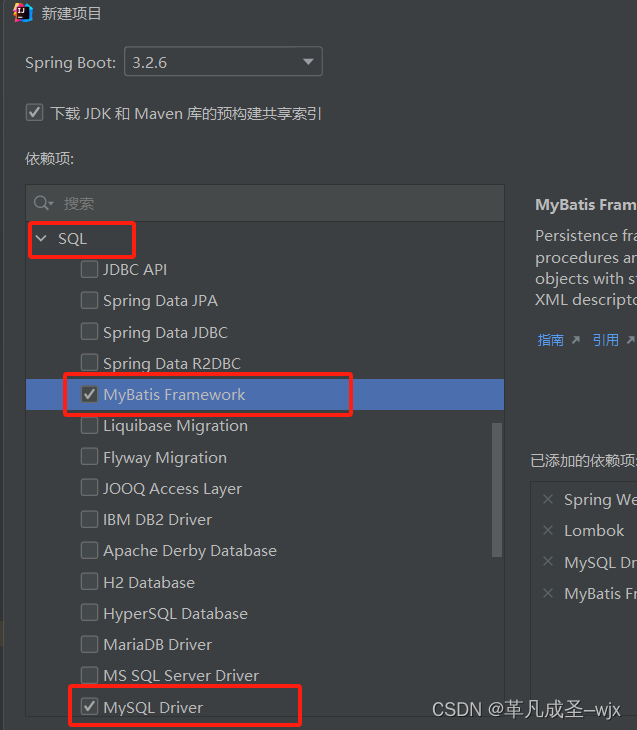
Task: Enable the JDBC API checkbox
Action: coord(89,269)
